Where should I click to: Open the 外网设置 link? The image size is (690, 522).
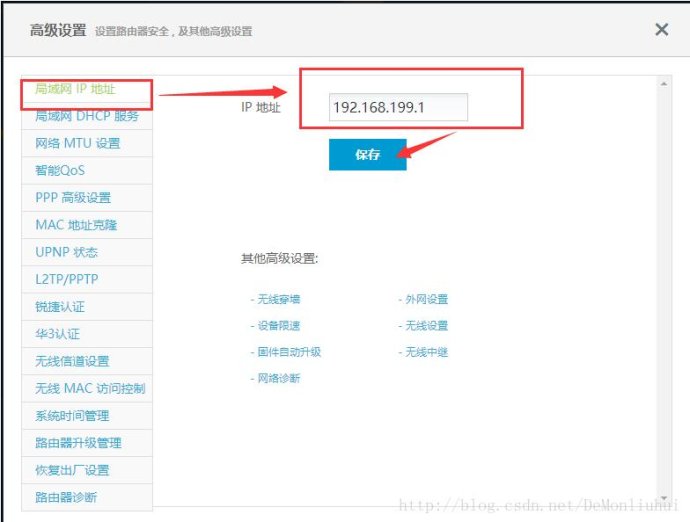(426, 299)
